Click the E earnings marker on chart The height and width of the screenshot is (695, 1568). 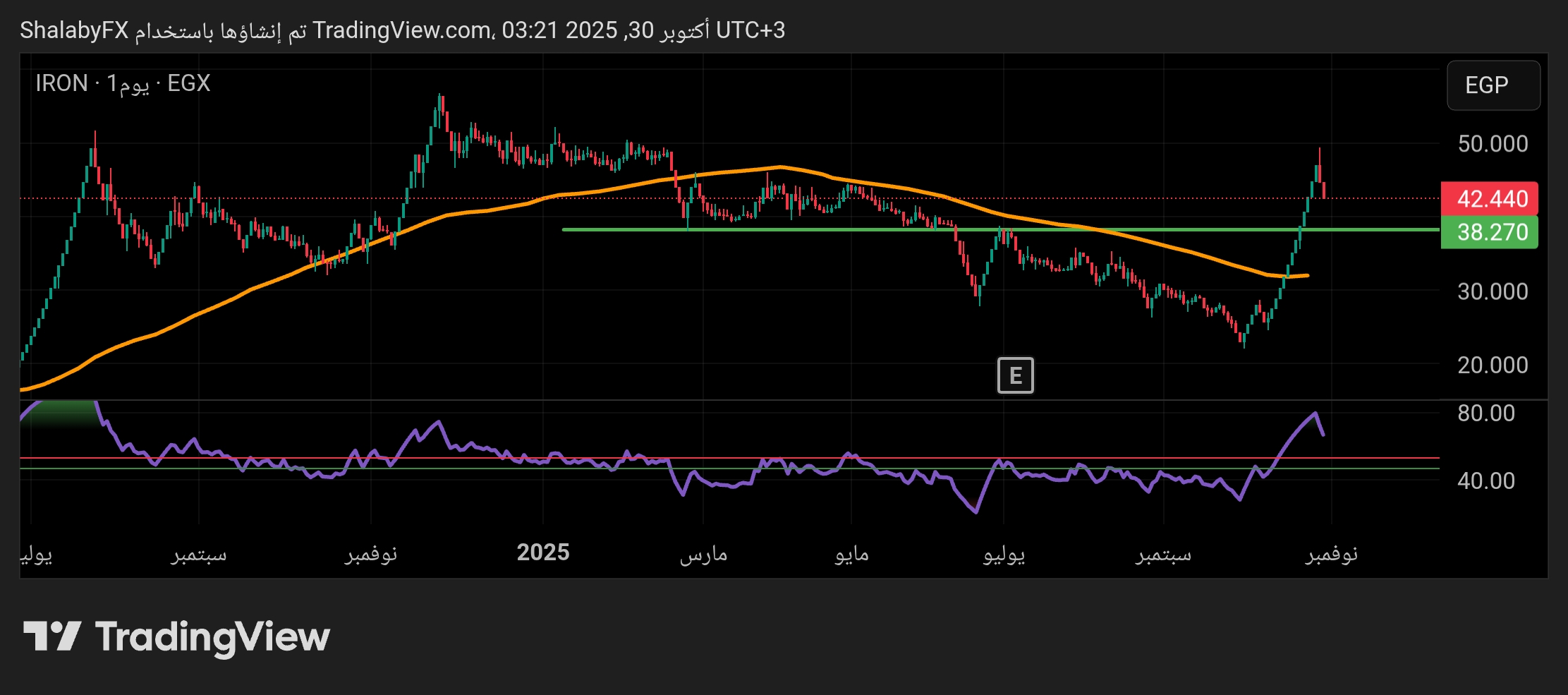[1015, 375]
